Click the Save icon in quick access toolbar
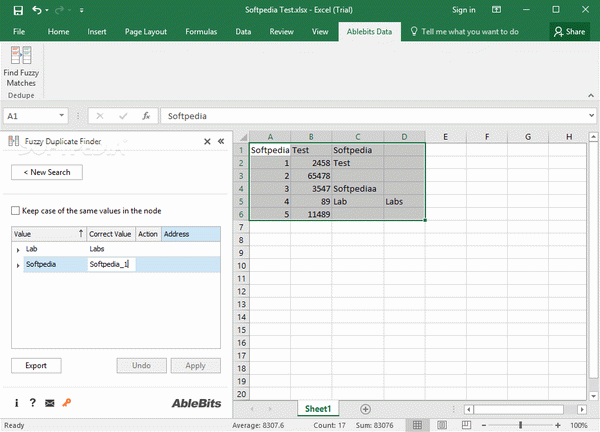Image resolution: width=600 pixels, height=432 pixels. (x=18, y=10)
